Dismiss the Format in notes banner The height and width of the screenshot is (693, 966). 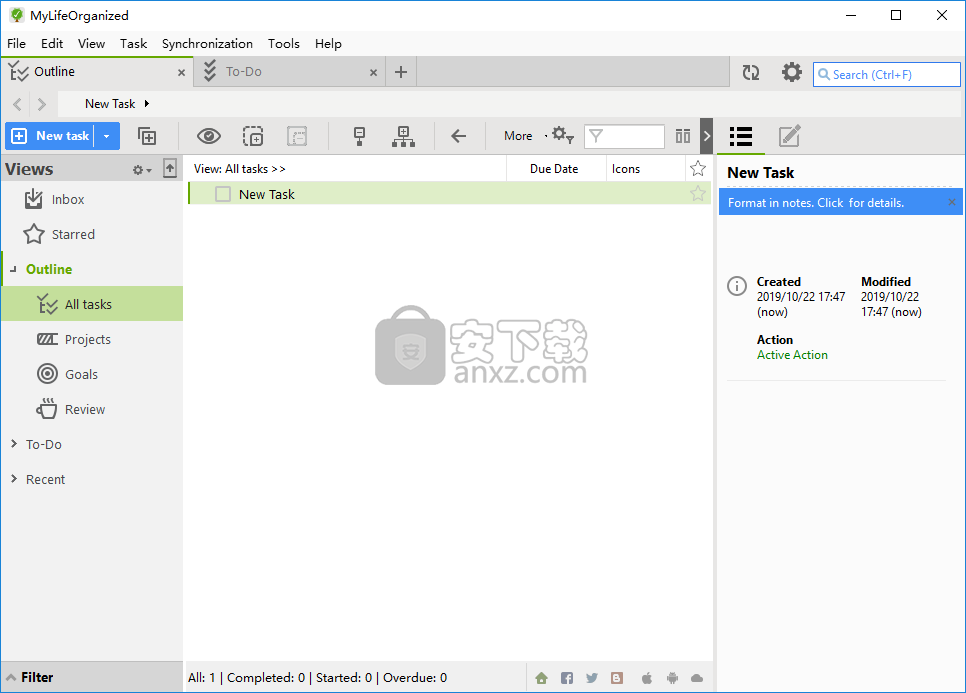click(952, 202)
